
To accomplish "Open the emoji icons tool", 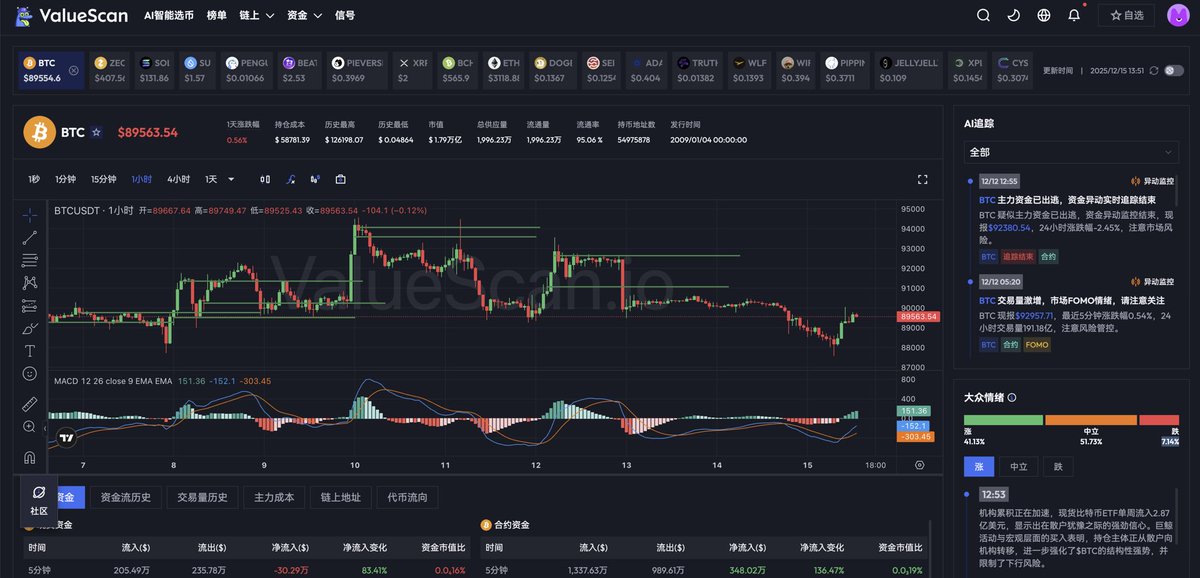I will click(30, 373).
